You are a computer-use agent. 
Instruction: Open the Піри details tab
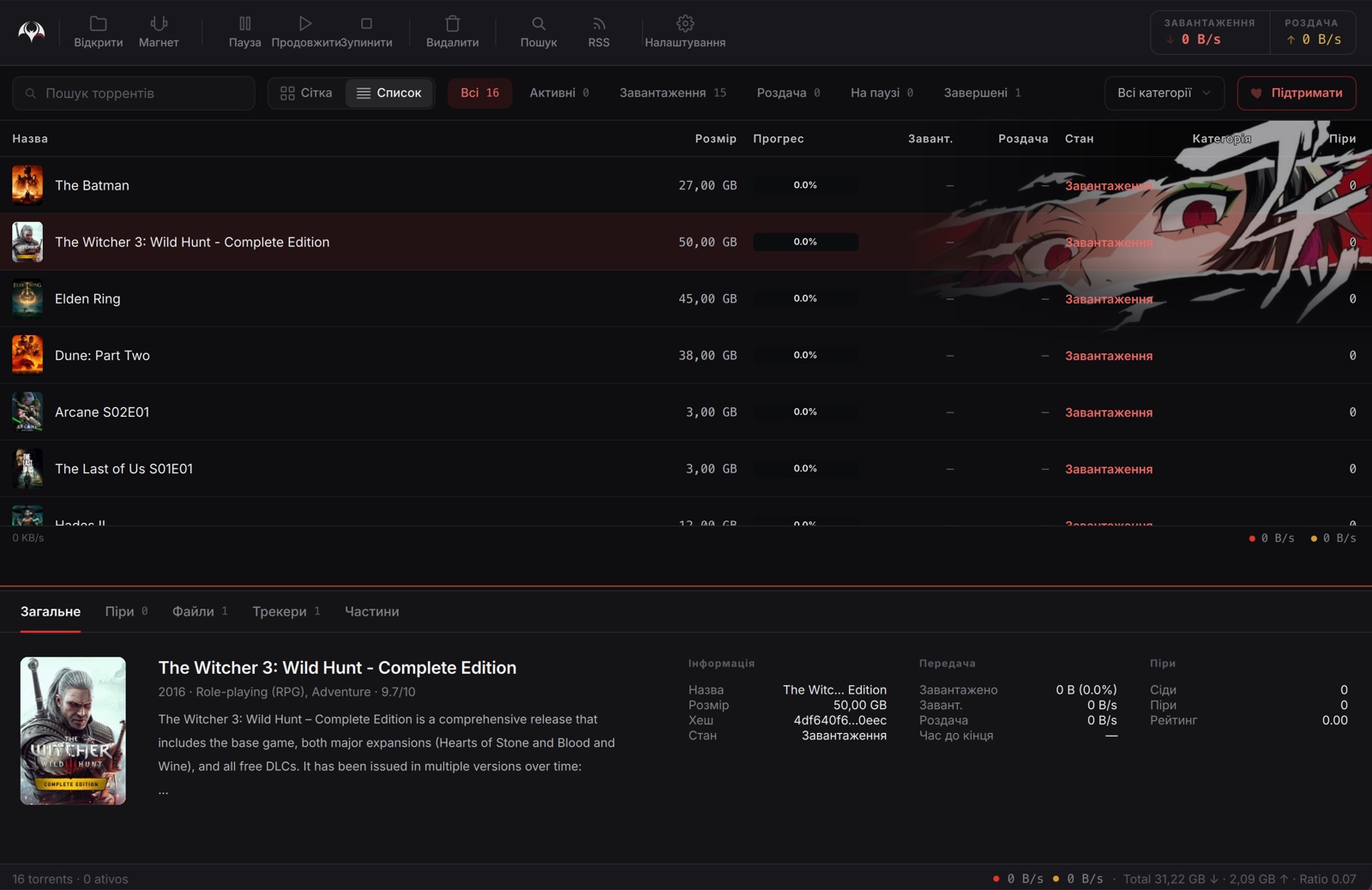126,611
